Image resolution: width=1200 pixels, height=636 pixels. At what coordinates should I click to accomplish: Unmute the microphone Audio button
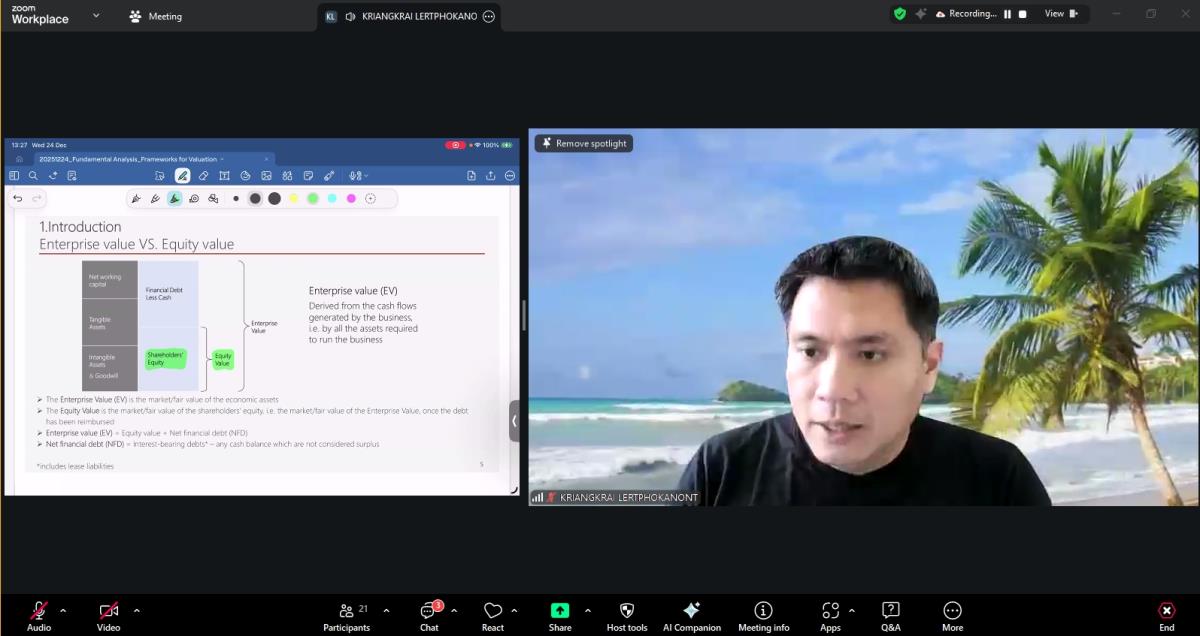coord(39,615)
